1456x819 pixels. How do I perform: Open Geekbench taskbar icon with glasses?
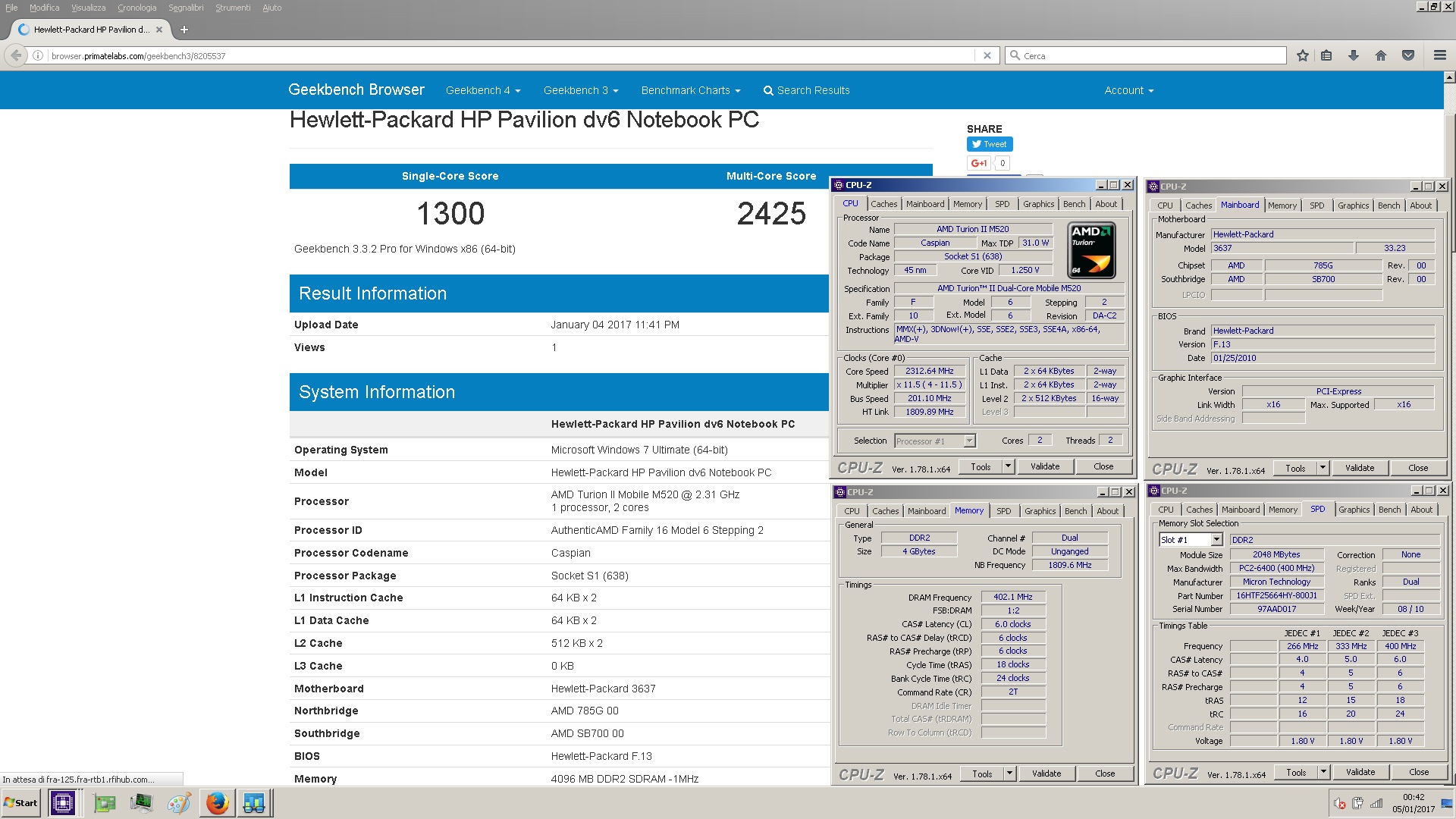(254, 803)
